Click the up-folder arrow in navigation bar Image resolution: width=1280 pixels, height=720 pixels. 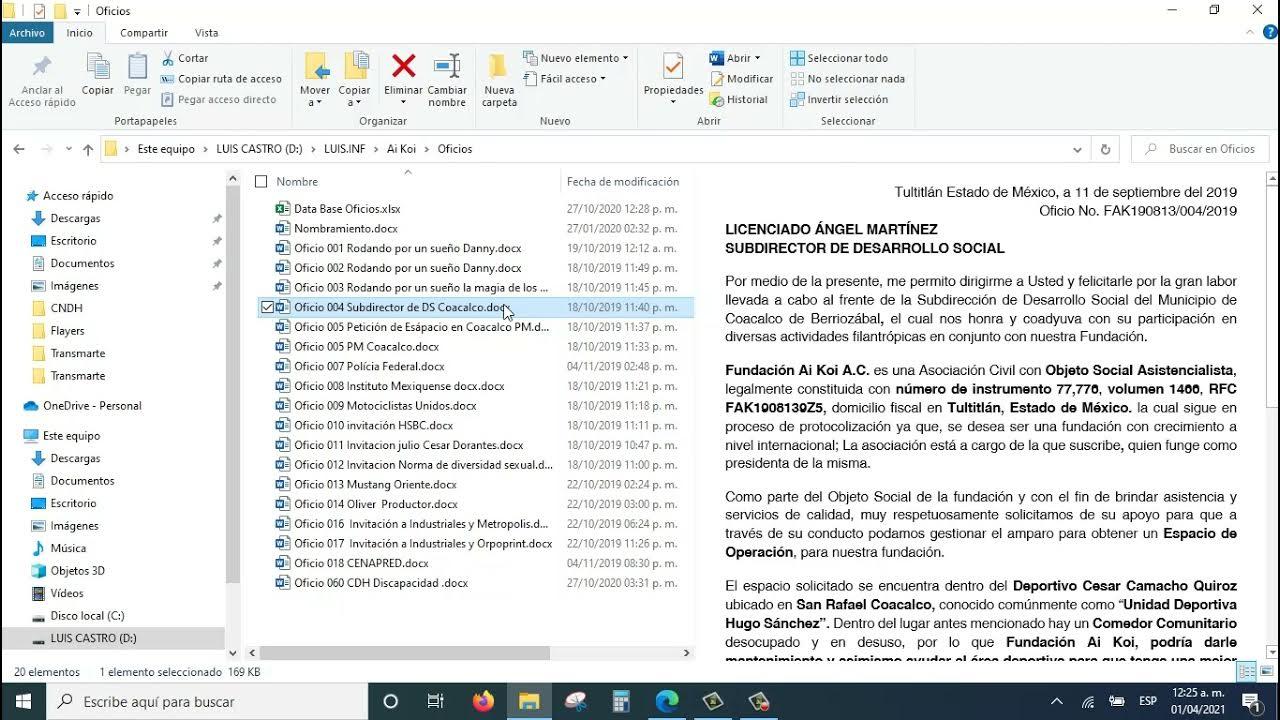[x=88, y=149]
